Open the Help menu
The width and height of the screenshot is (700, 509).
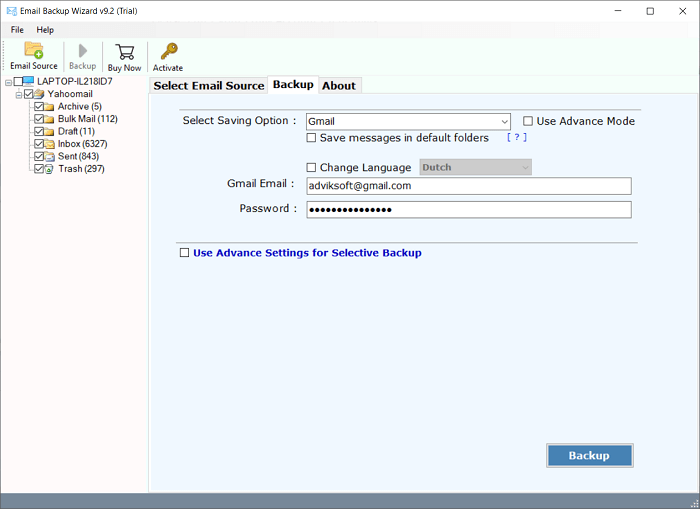click(45, 30)
